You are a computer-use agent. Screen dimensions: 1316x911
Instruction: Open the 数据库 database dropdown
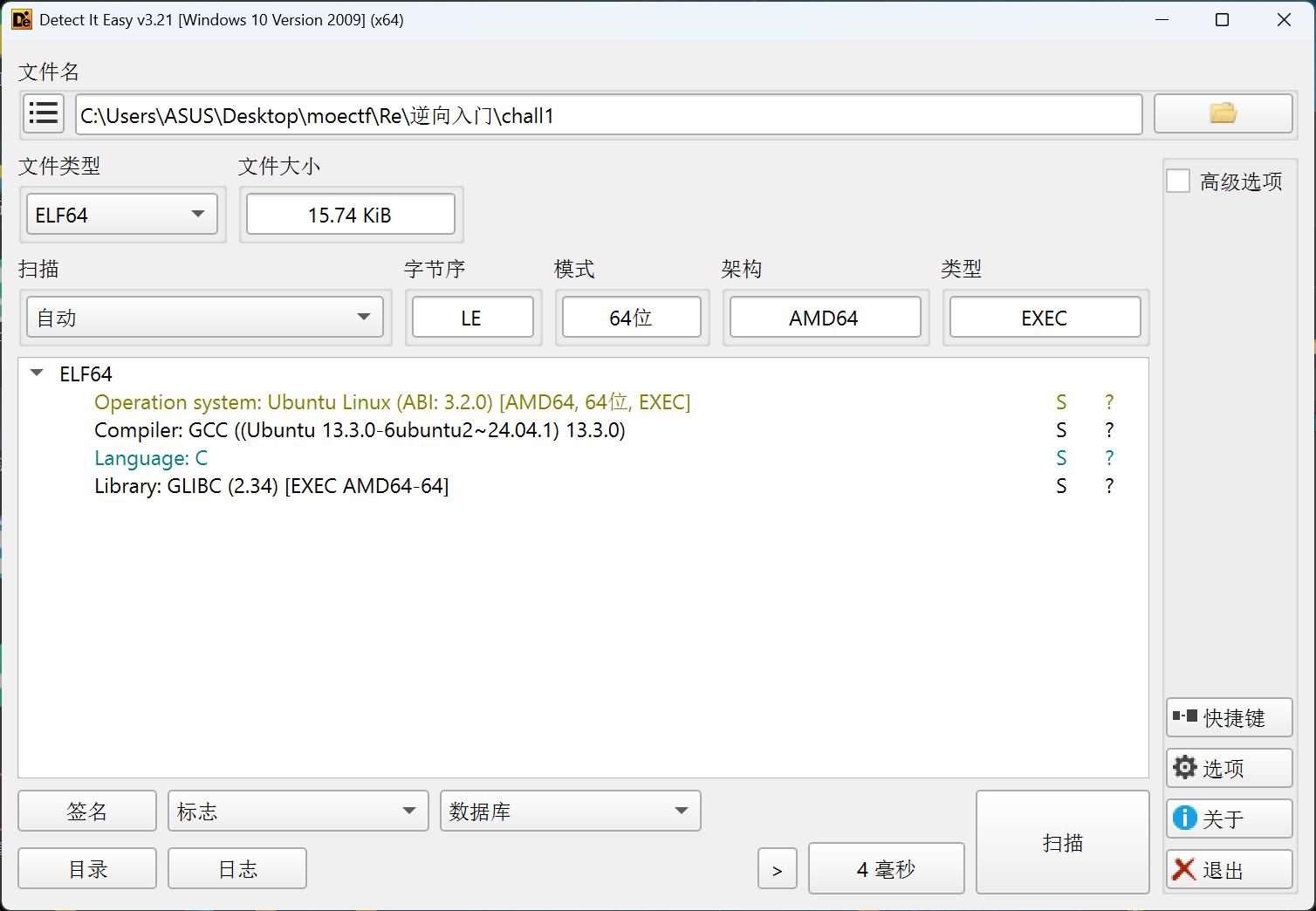click(570, 811)
